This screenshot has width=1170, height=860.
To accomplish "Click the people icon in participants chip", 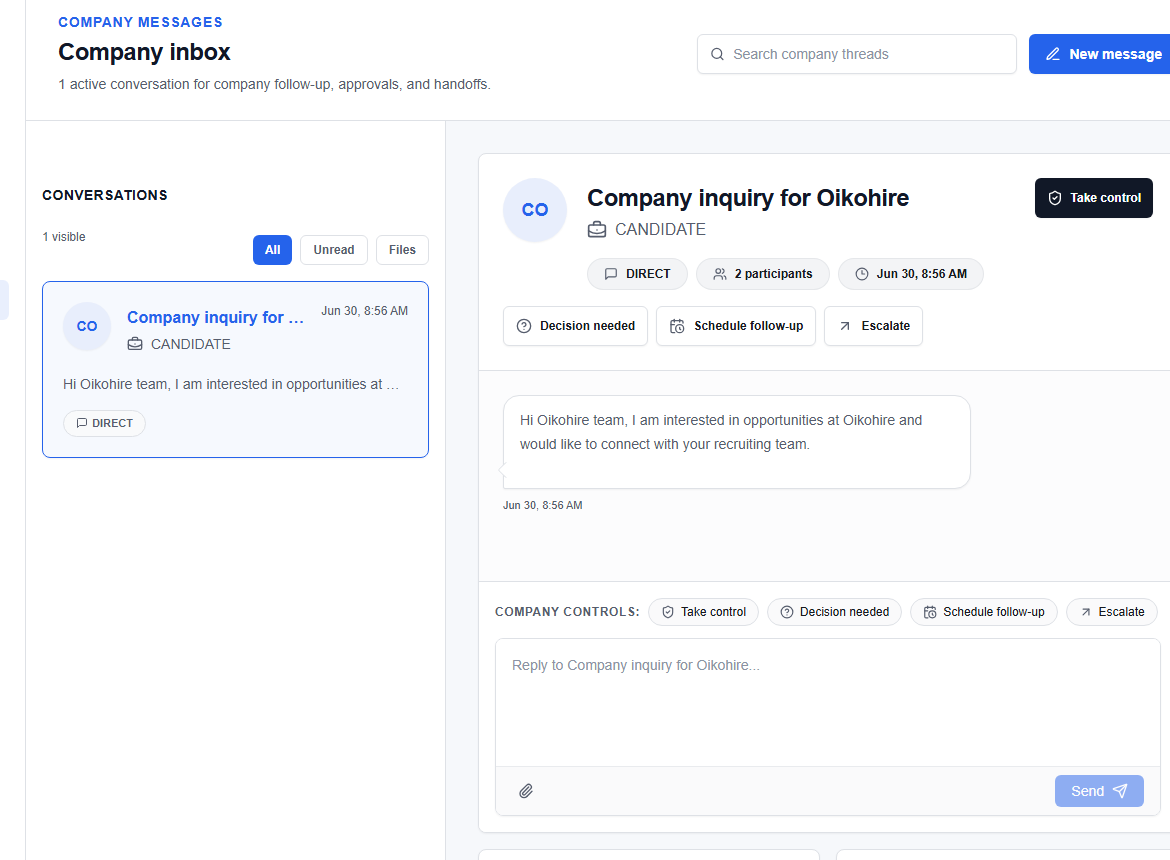I will (719, 274).
